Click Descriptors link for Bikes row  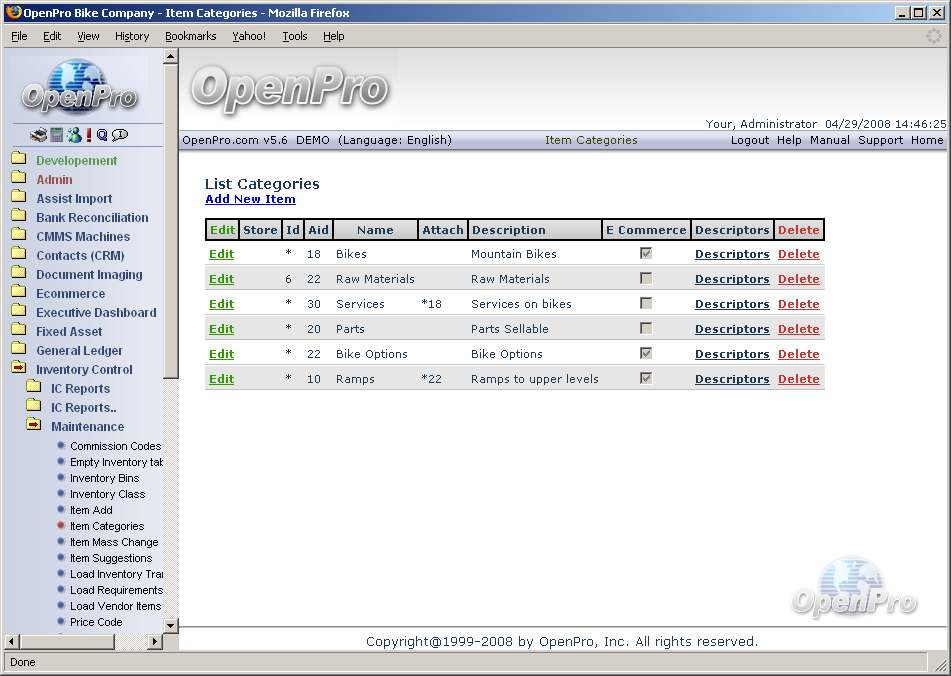point(732,254)
